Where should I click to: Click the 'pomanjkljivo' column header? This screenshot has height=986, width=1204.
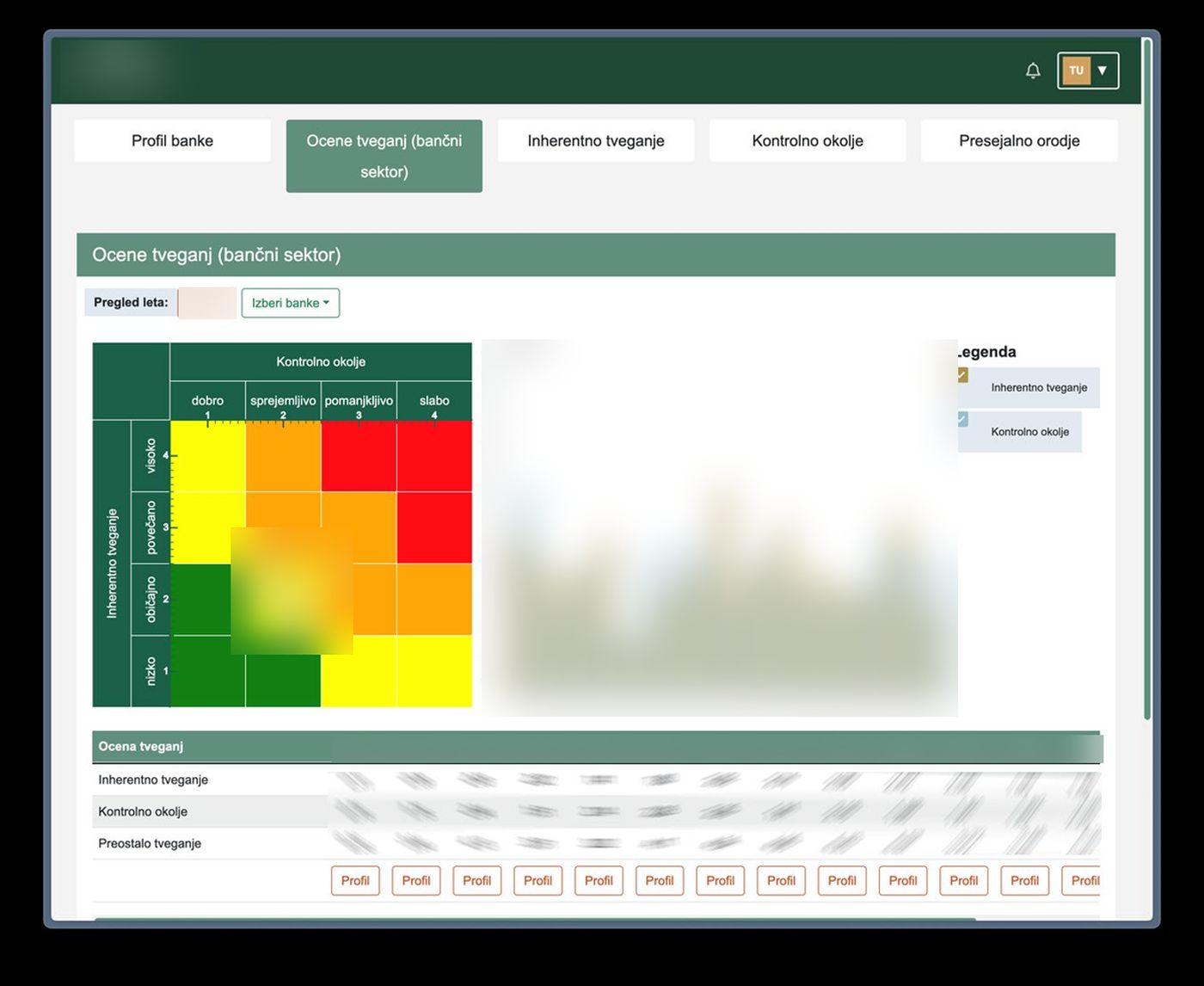pos(359,401)
